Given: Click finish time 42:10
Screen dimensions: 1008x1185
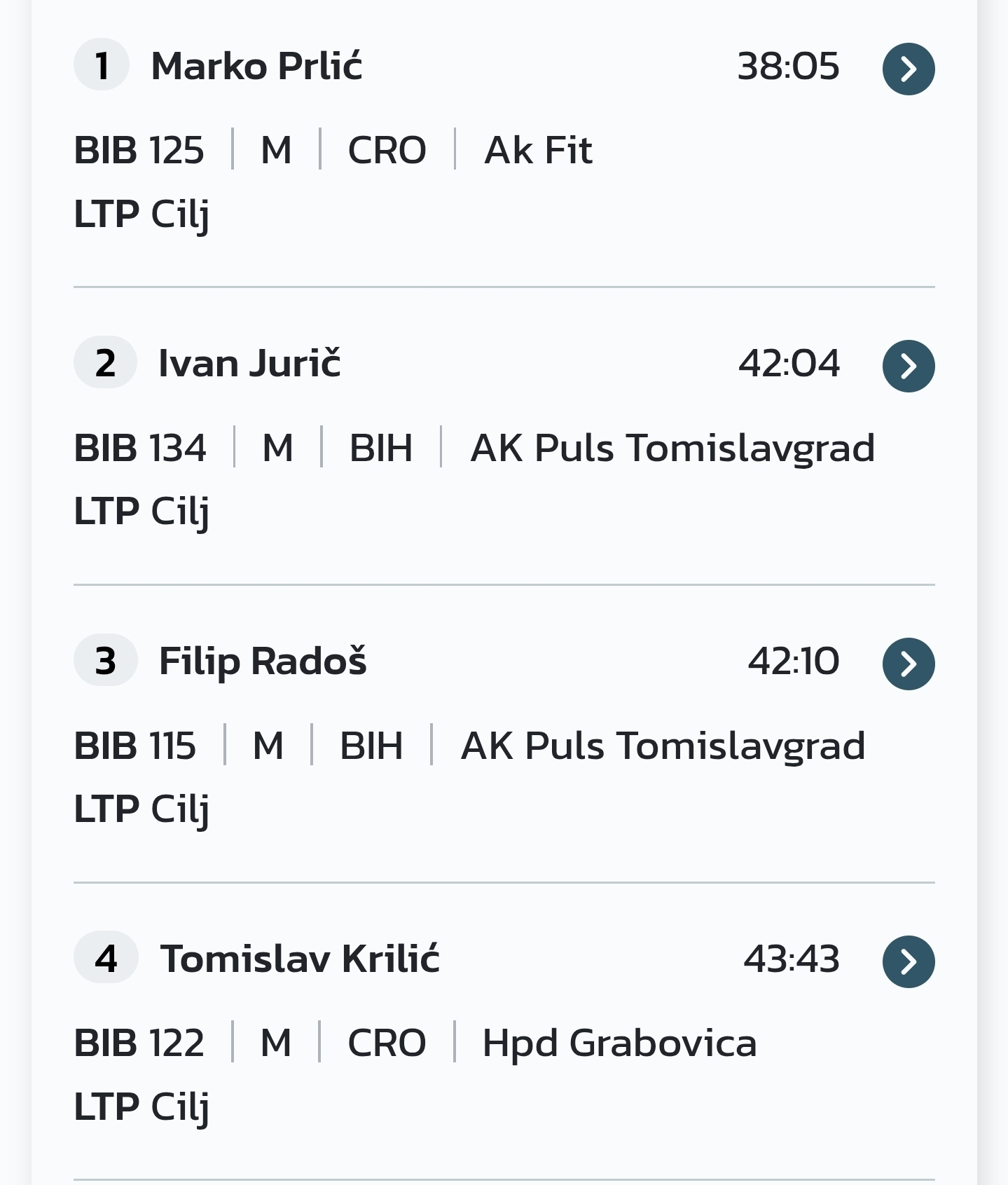Looking at the screenshot, I should [793, 661].
